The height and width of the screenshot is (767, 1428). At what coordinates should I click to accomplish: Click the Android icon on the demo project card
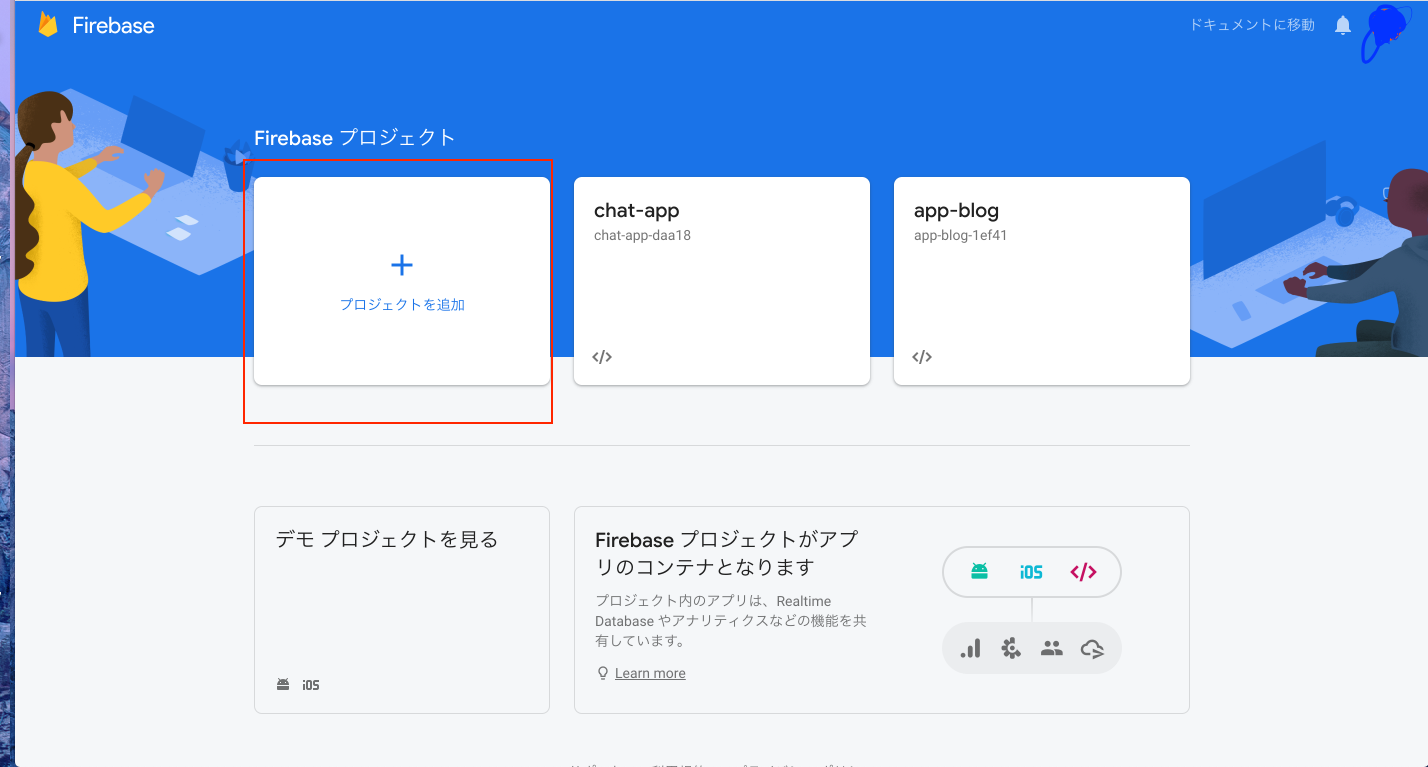tap(283, 684)
